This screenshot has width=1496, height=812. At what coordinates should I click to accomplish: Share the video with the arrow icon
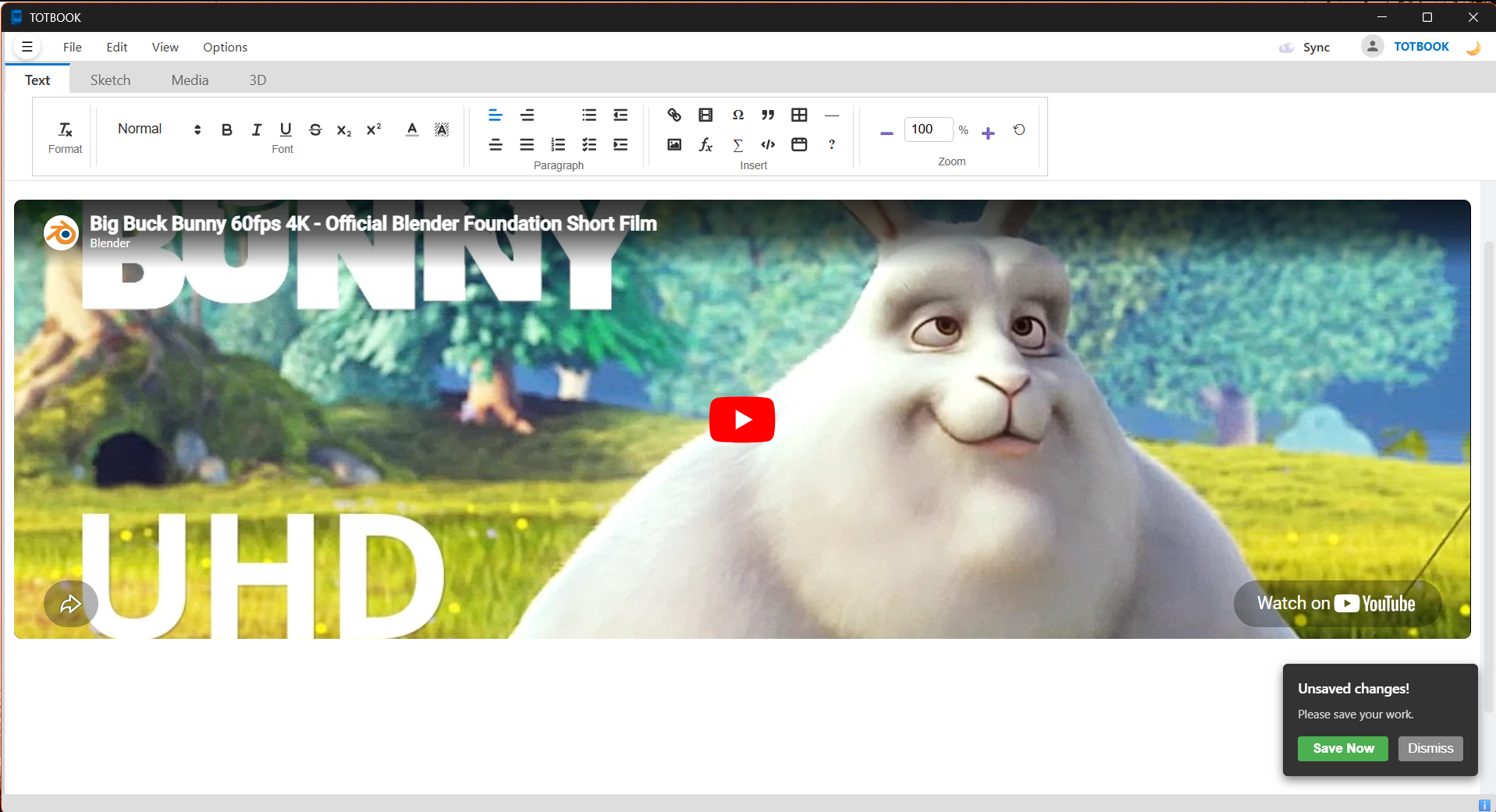(71, 604)
